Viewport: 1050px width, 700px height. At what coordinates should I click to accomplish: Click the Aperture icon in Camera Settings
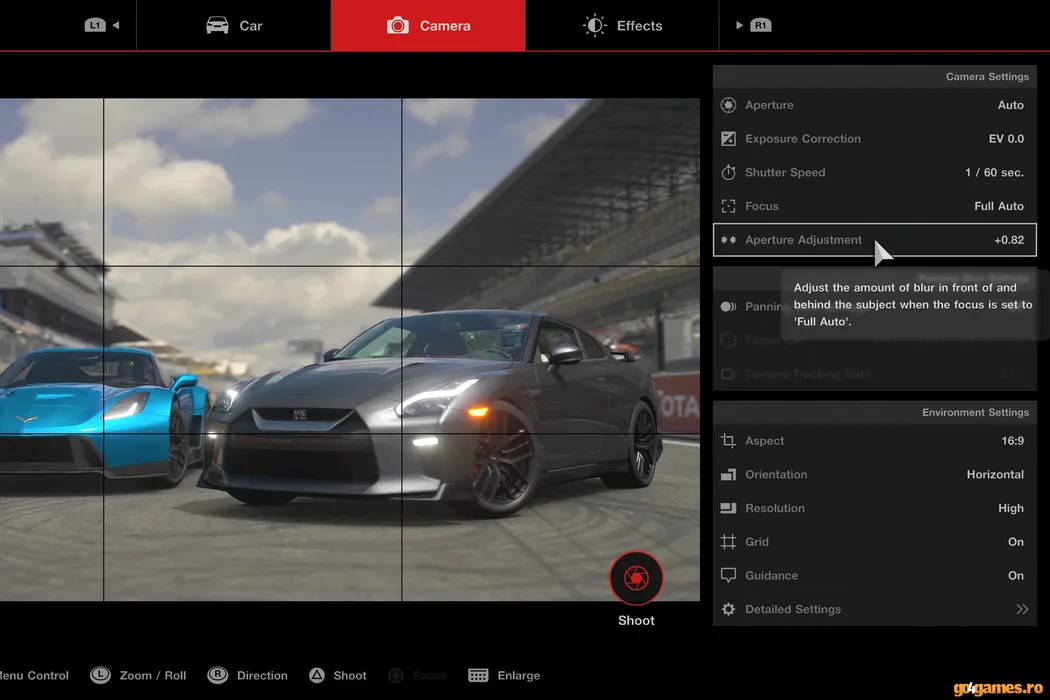click(728, 105)
